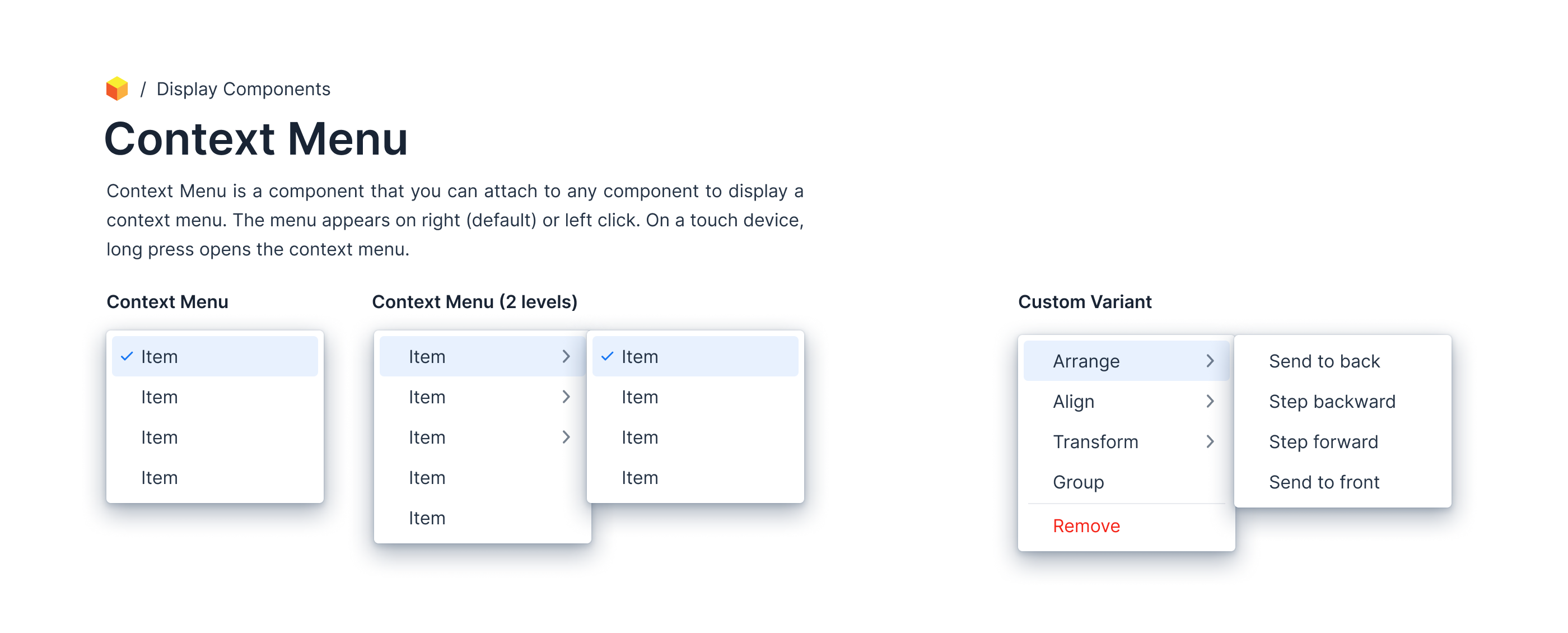Expand the Arrange submenu chevron
Viewport: 1568px width, 633px height.
click(x=1210, y=361)
